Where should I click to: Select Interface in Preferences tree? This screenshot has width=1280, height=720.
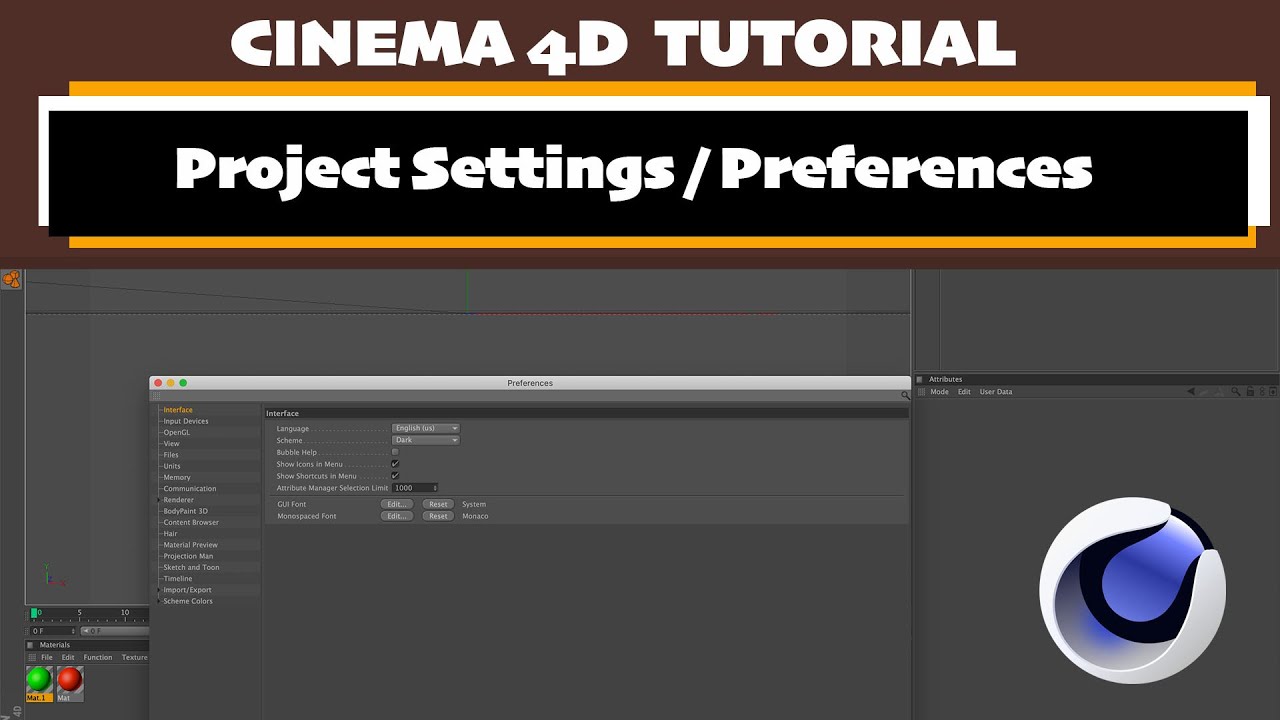pyautogui.click(x=178, y=410)
